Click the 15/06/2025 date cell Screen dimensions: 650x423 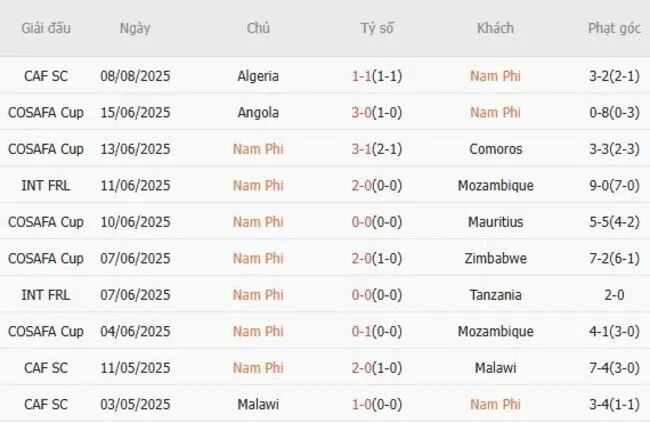[136, 112]
